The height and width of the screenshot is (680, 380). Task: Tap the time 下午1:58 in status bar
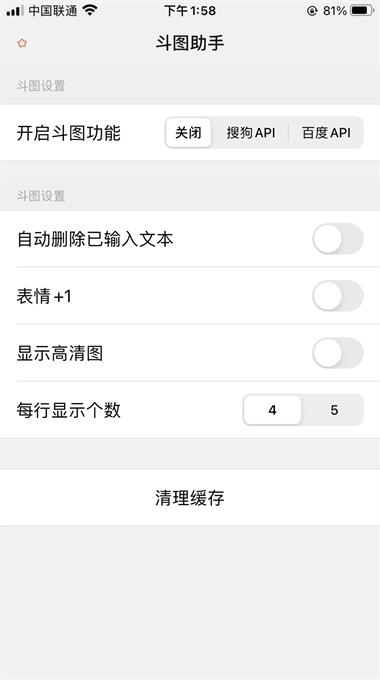point(190,11)
